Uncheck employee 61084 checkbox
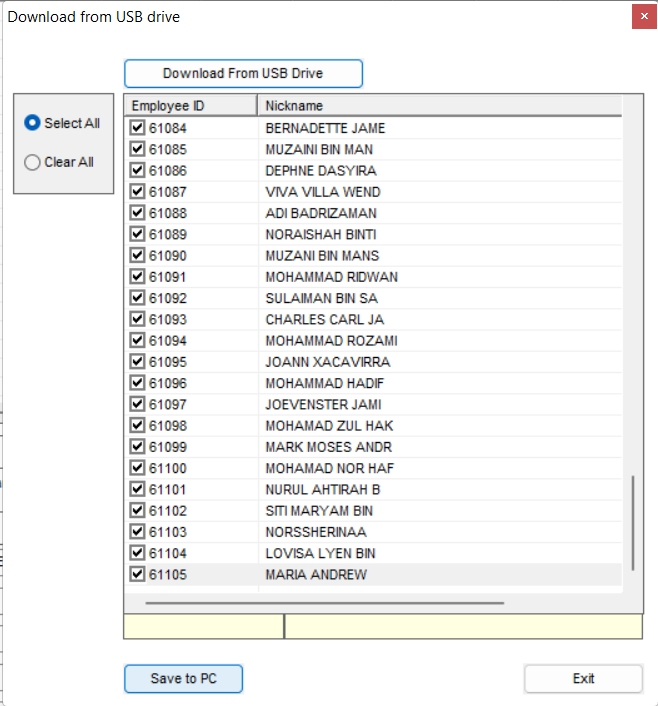Image resolution: width=658 pixels, height=706 pixels. tap(138, 128)
